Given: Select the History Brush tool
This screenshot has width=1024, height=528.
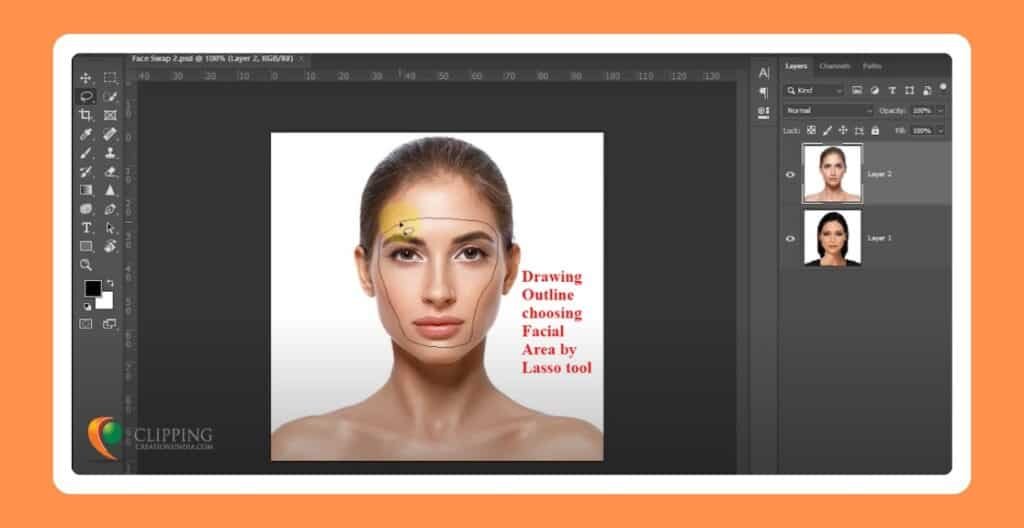Looking at the screenshot, I should point(86,171).
